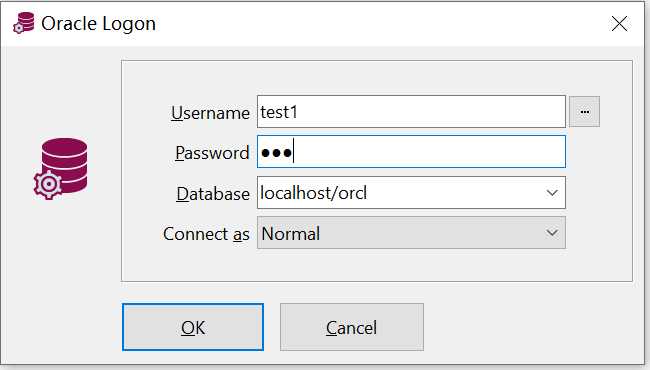Focus the Username field containing test1
Image resolution: width=650 pixels, height=370 pixels.
[411, 112]
